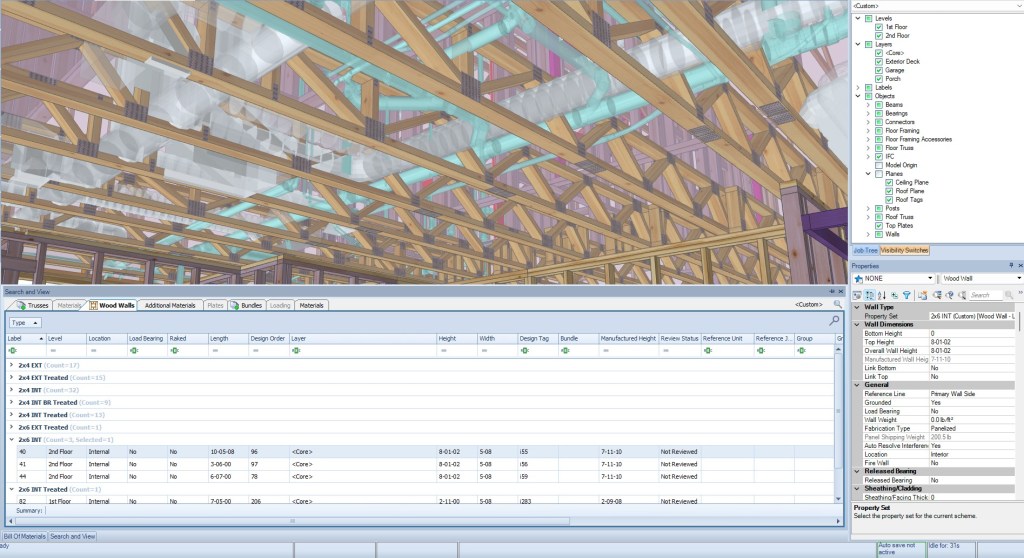
Task: Pin the Properties panel with pushpin icon
Action: pyautogui.click(x=1011, y=266)
